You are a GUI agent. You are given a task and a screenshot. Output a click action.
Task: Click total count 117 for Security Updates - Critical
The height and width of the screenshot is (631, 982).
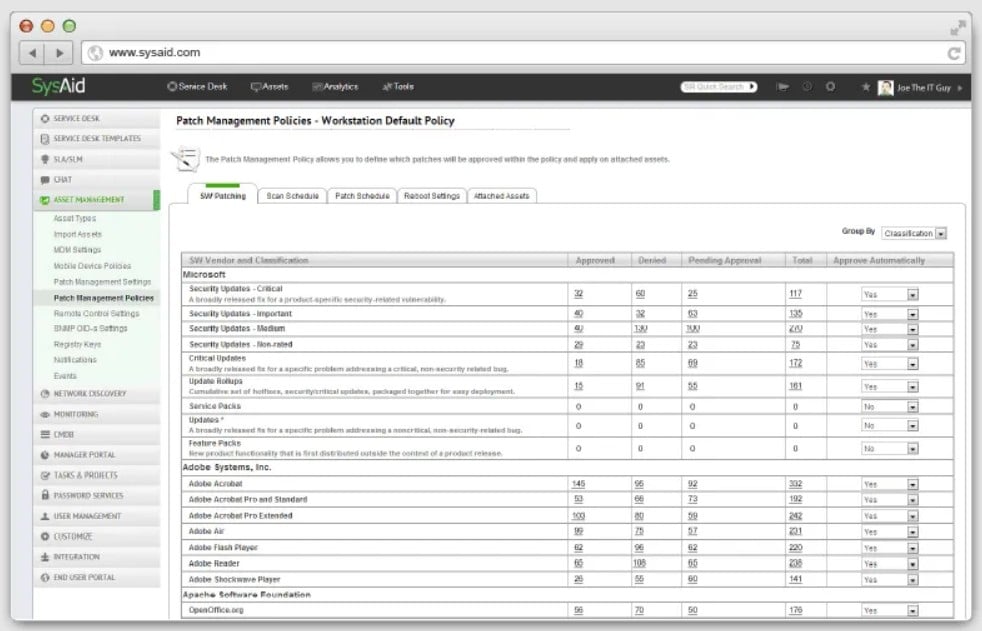(x=795, y=294)
